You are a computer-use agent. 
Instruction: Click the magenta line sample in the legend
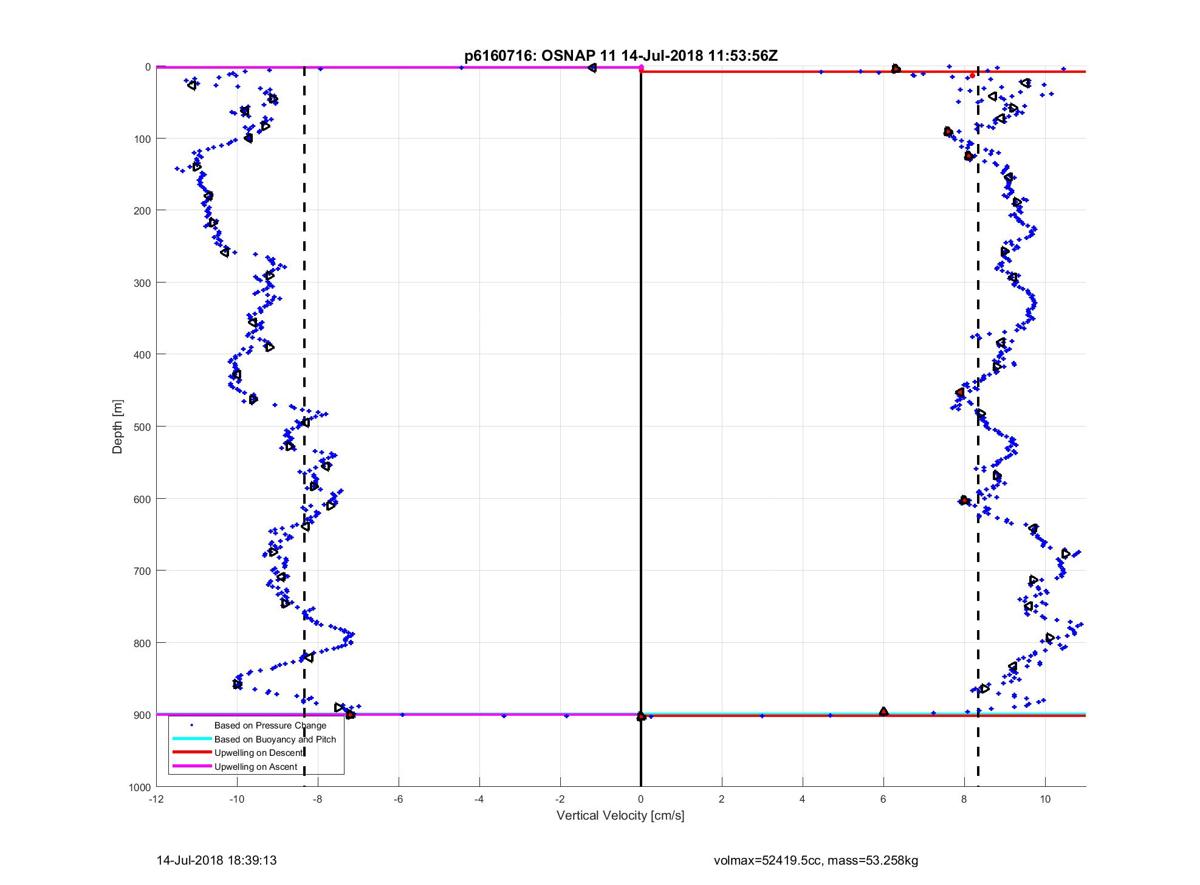pos(192,766)
